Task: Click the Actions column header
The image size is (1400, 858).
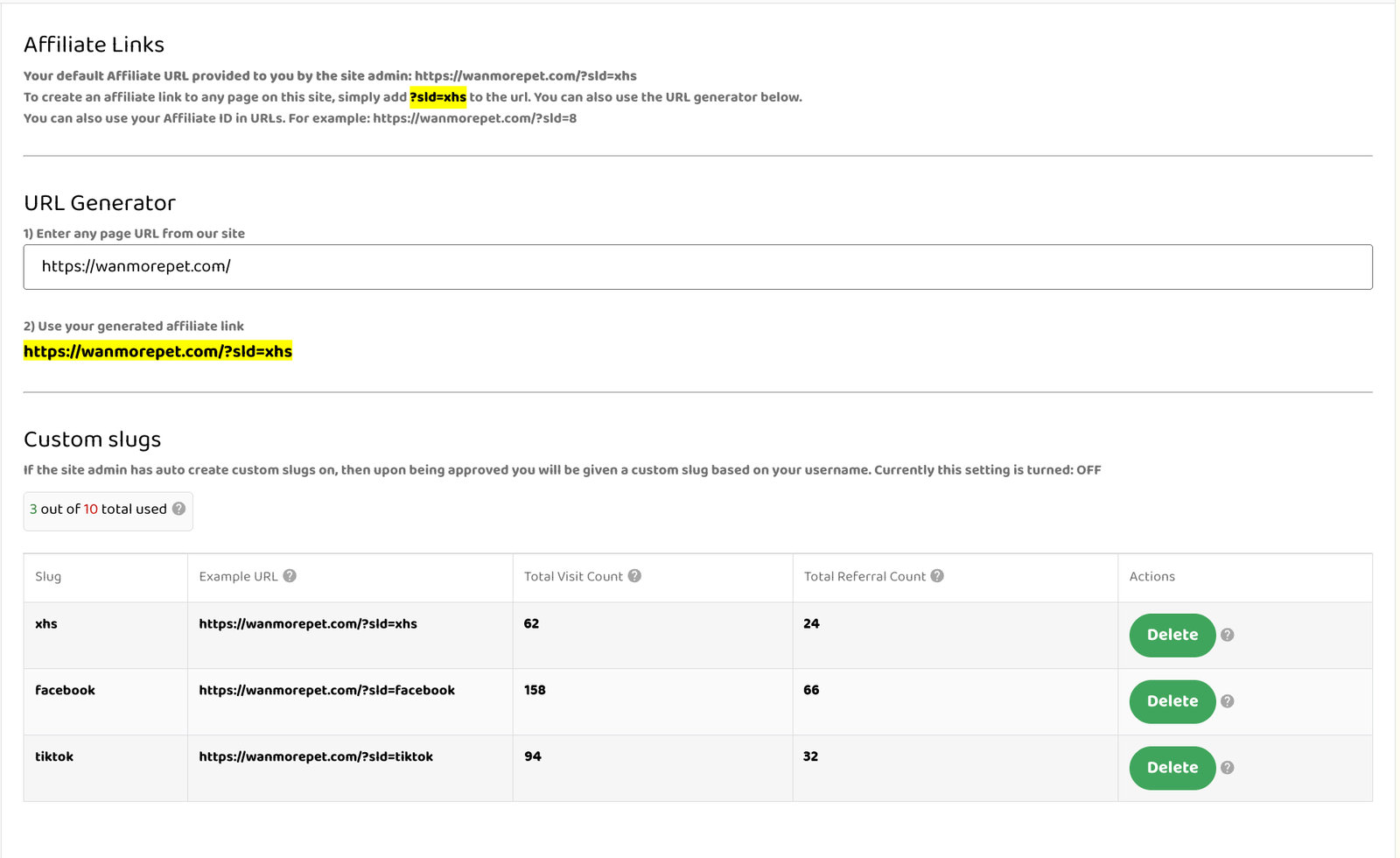Action: coord(1151,577)
